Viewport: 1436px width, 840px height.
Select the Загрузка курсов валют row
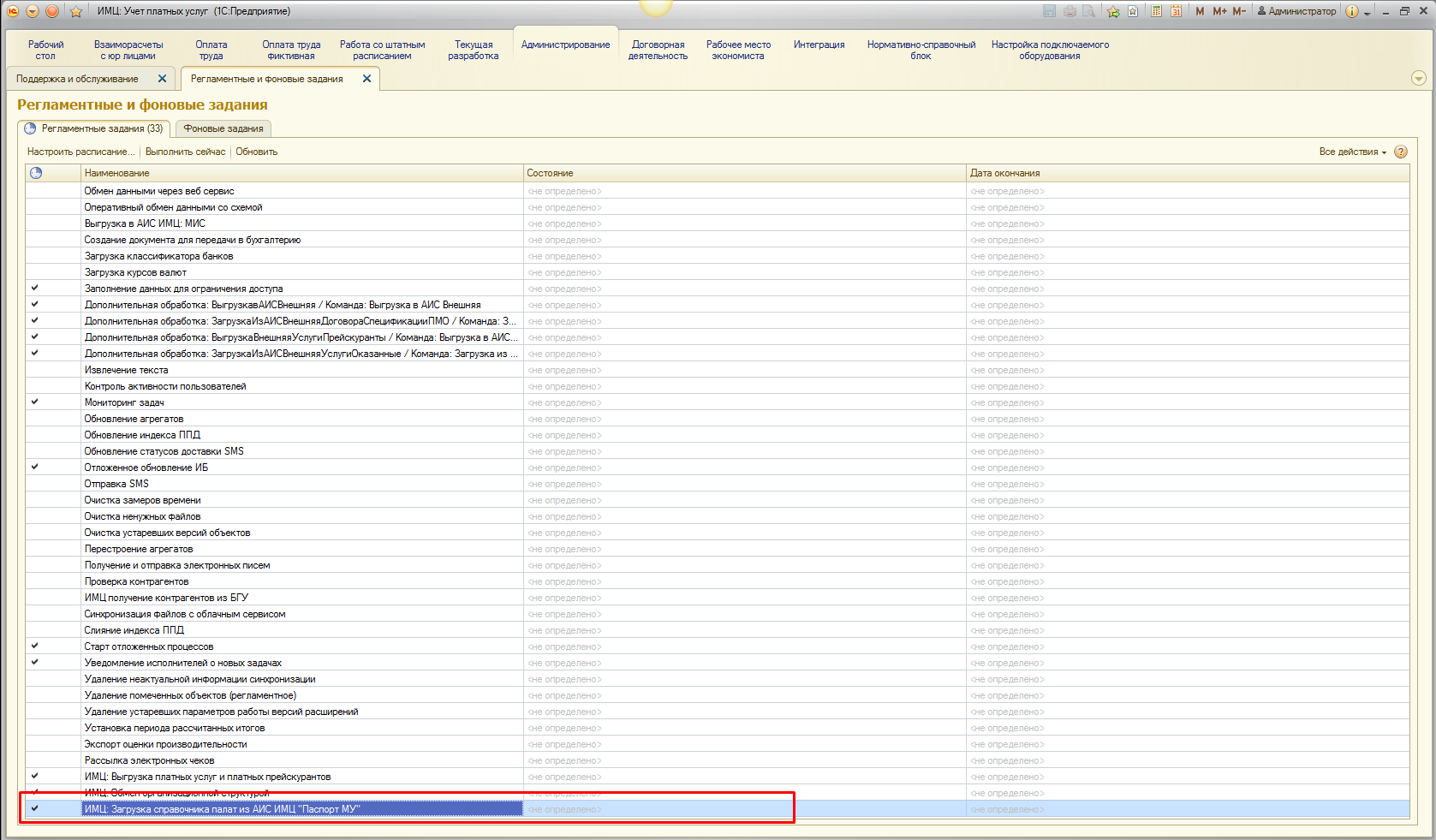[x=135, y=272]
